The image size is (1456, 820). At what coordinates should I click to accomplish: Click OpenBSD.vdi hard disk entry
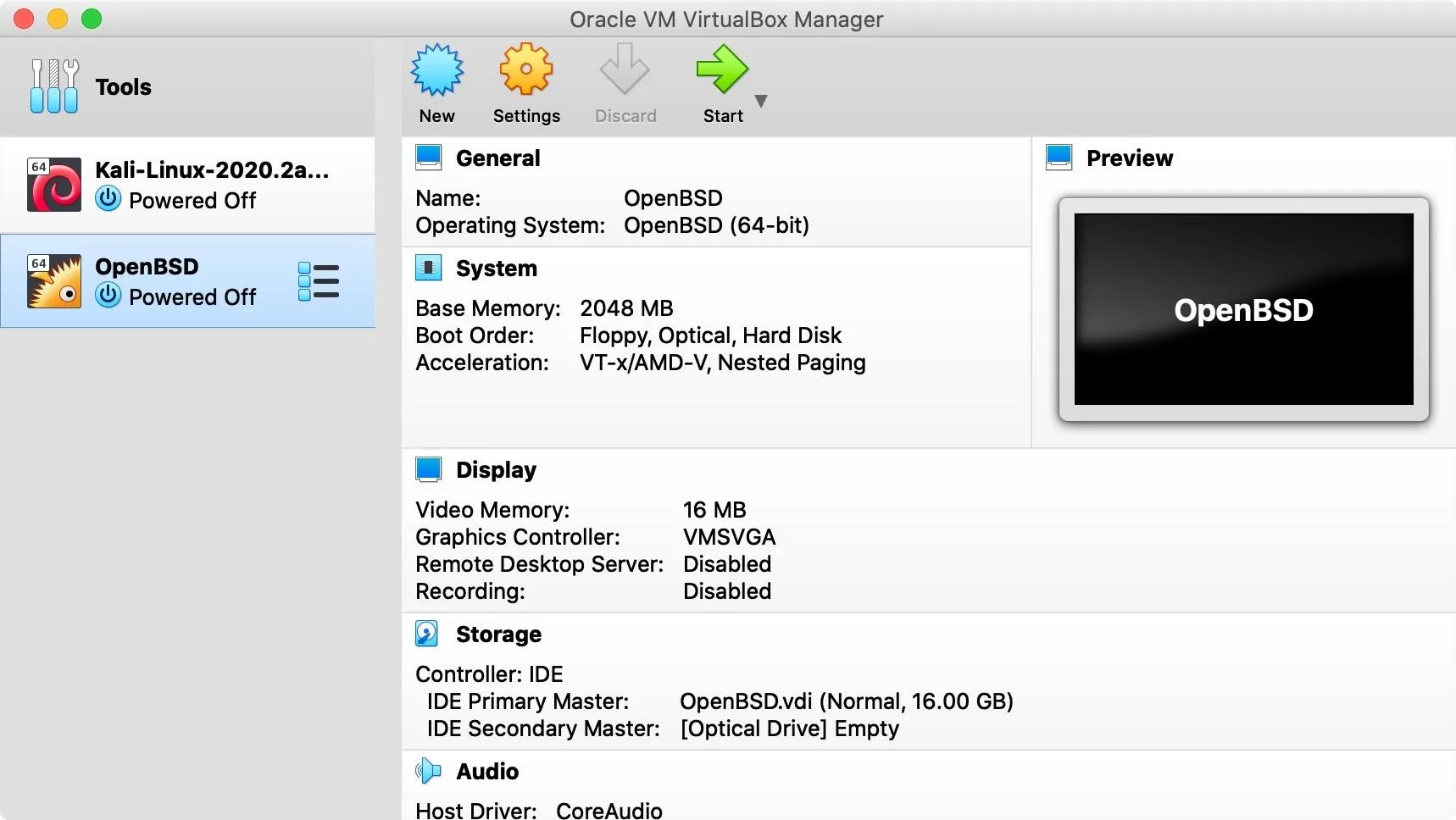click(847, 701)
